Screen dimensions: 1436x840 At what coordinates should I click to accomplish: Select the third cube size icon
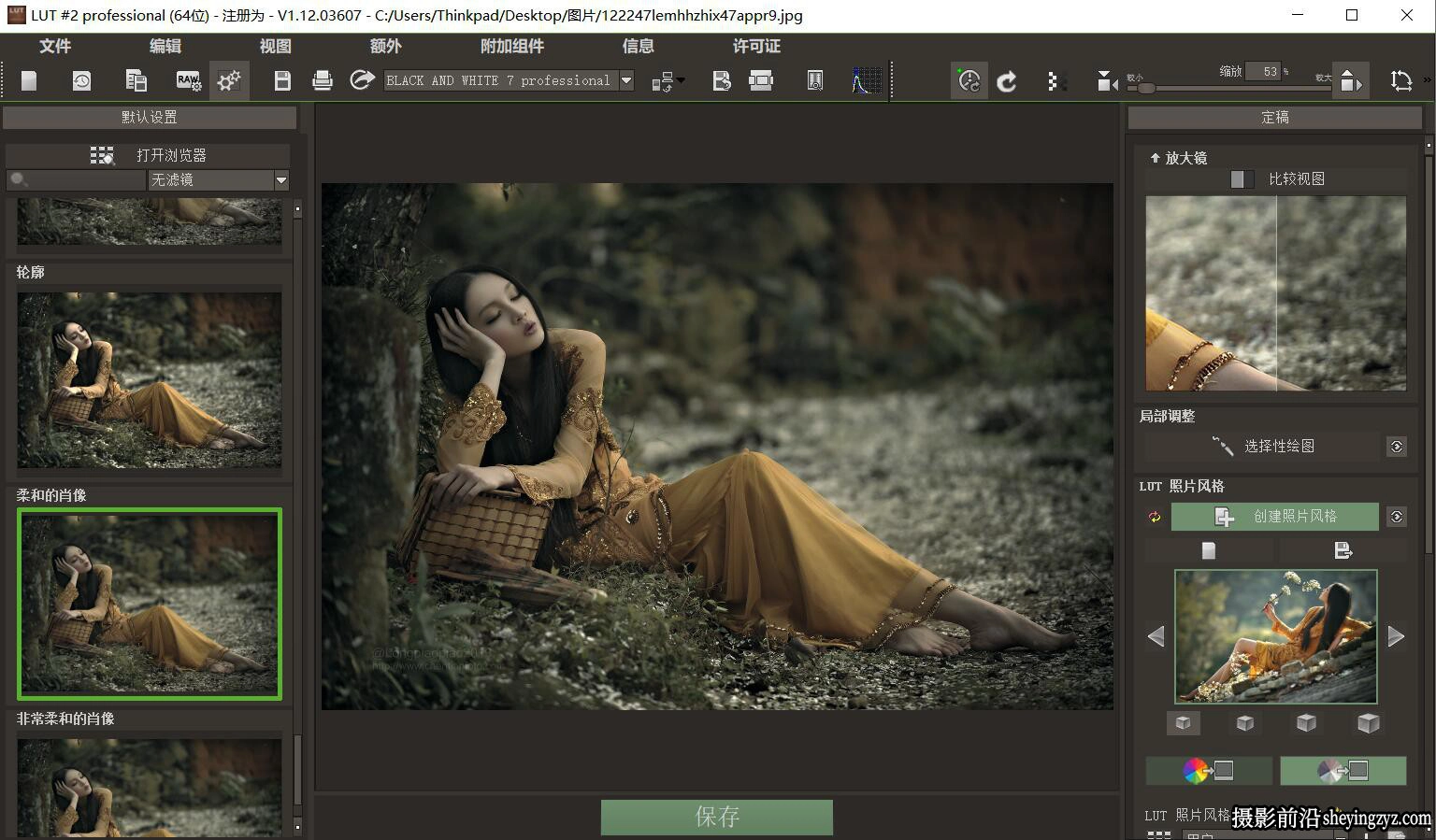[1306, 722]
